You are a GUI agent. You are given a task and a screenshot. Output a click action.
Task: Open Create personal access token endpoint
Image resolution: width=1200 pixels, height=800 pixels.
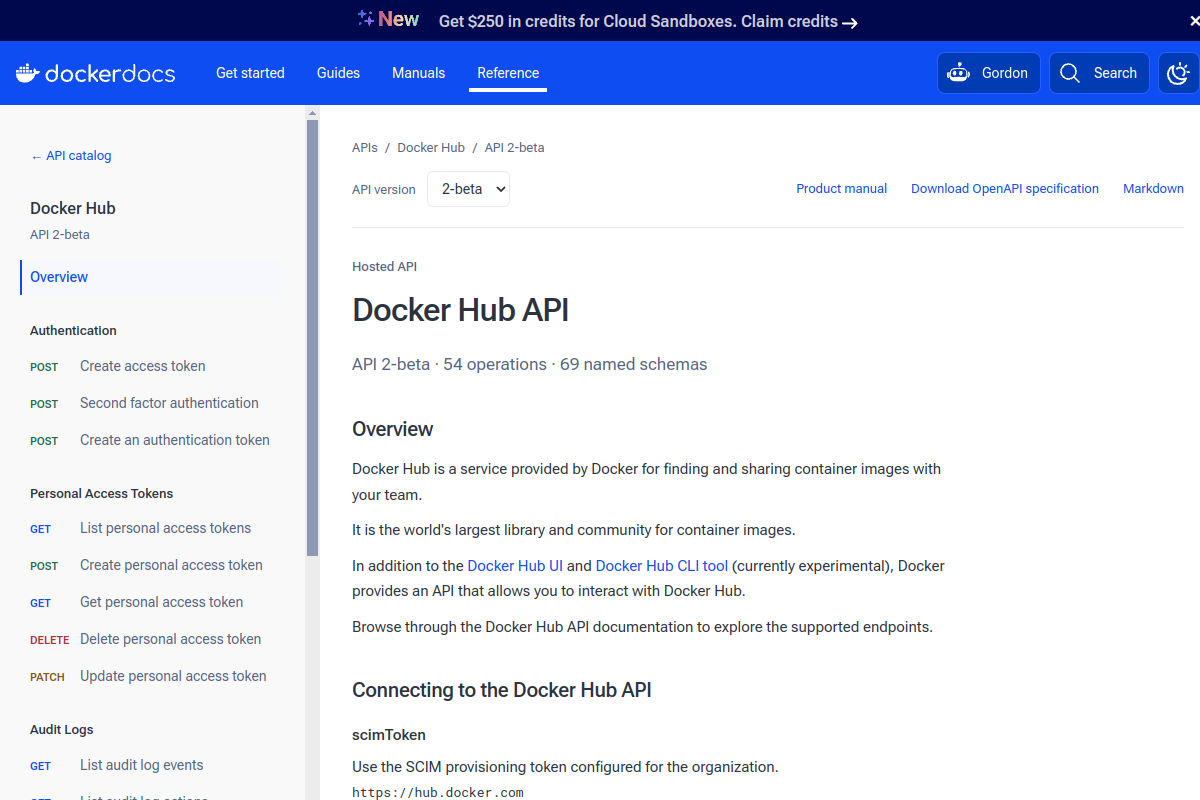[x=171, y=565]
